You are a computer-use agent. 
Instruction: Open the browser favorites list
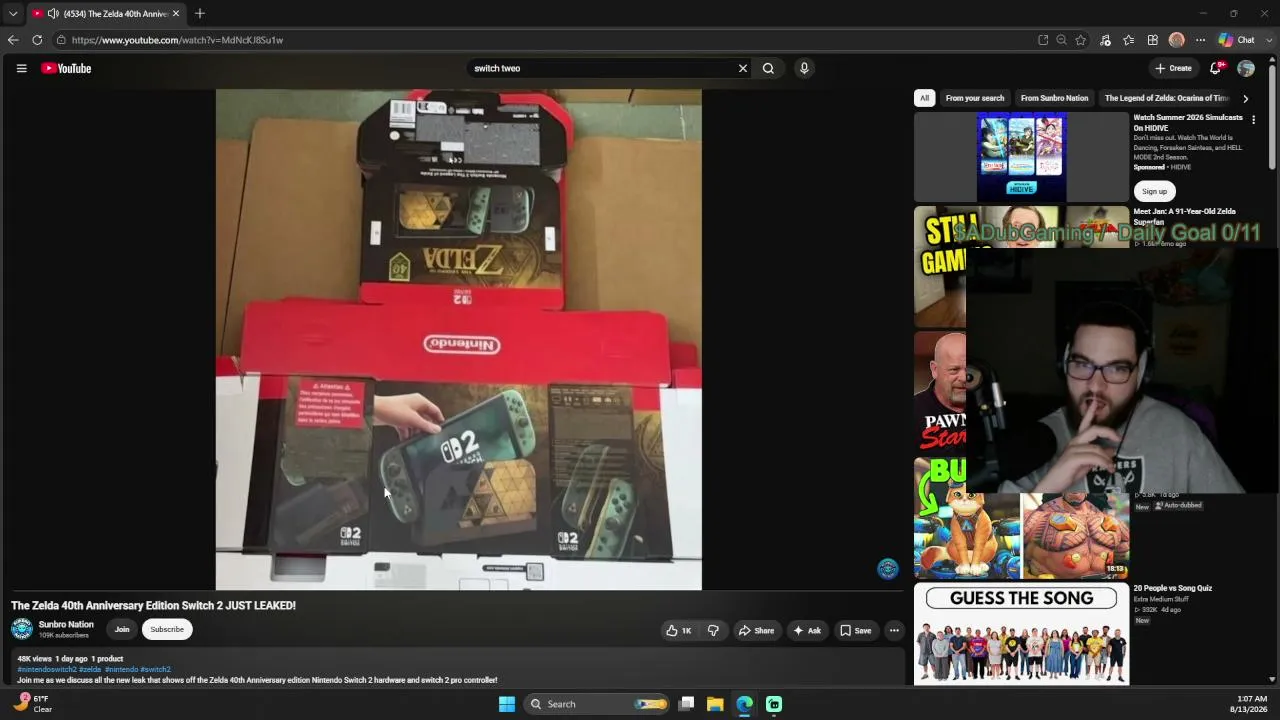pos(1129,40)
